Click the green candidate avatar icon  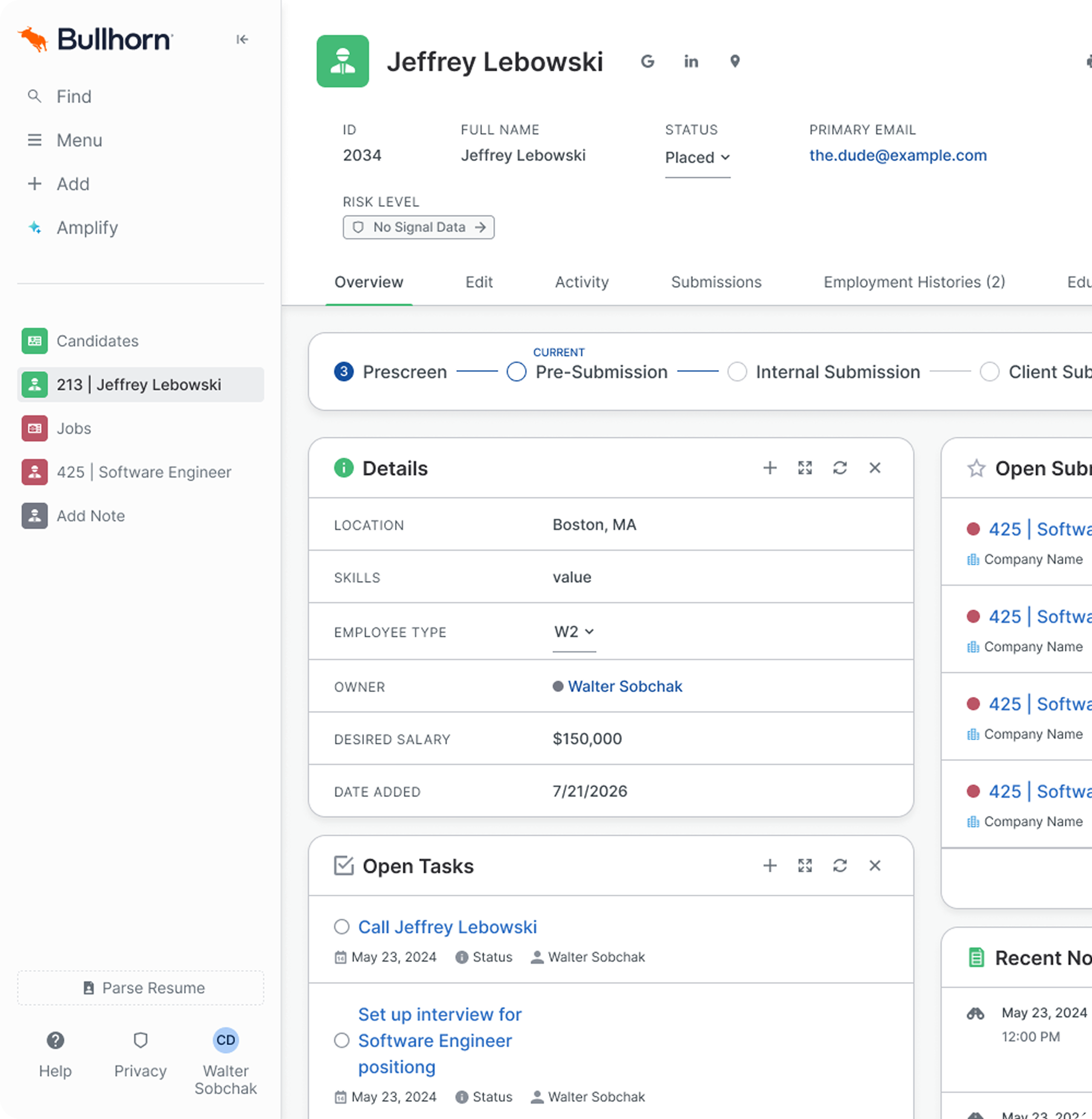pos(343,61)
